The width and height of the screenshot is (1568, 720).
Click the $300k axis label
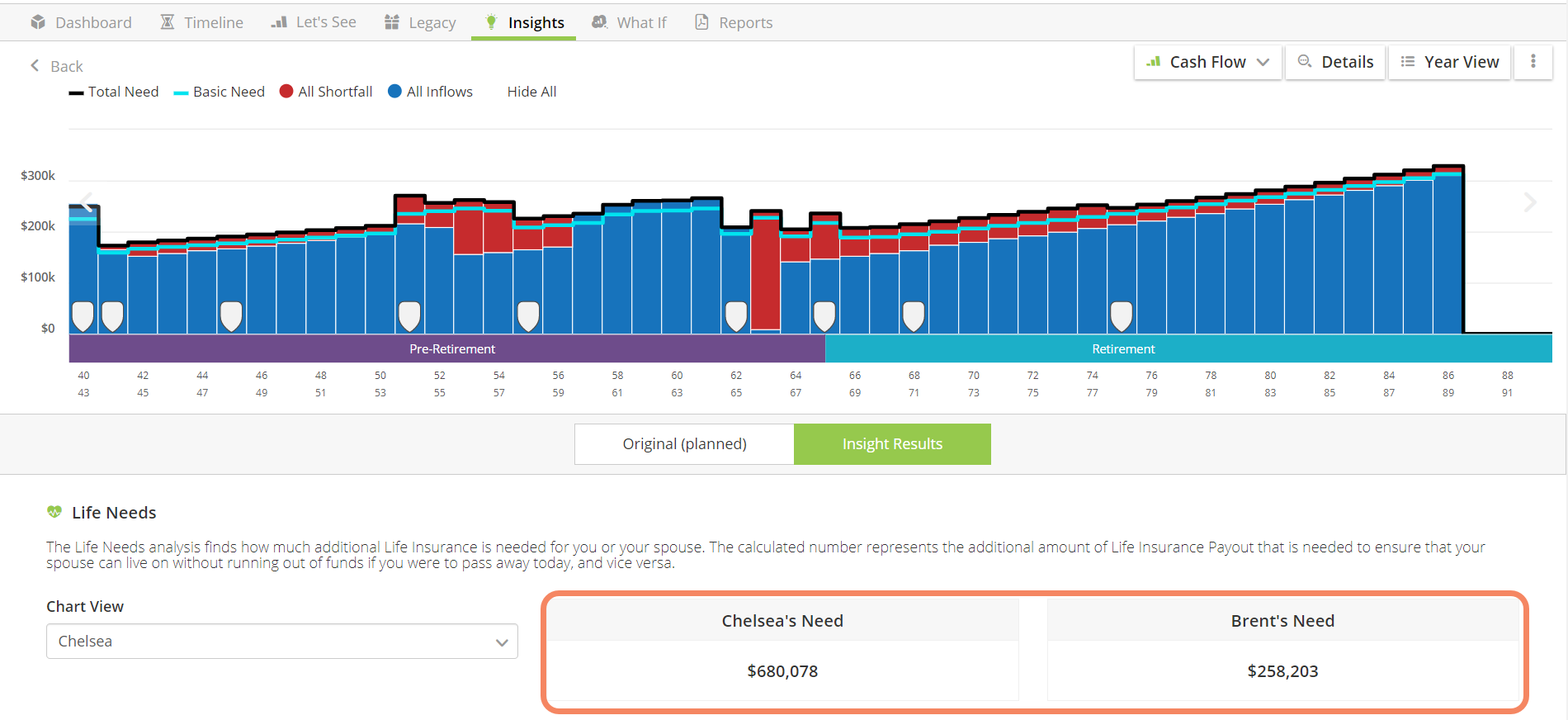(x=38, y=175)
